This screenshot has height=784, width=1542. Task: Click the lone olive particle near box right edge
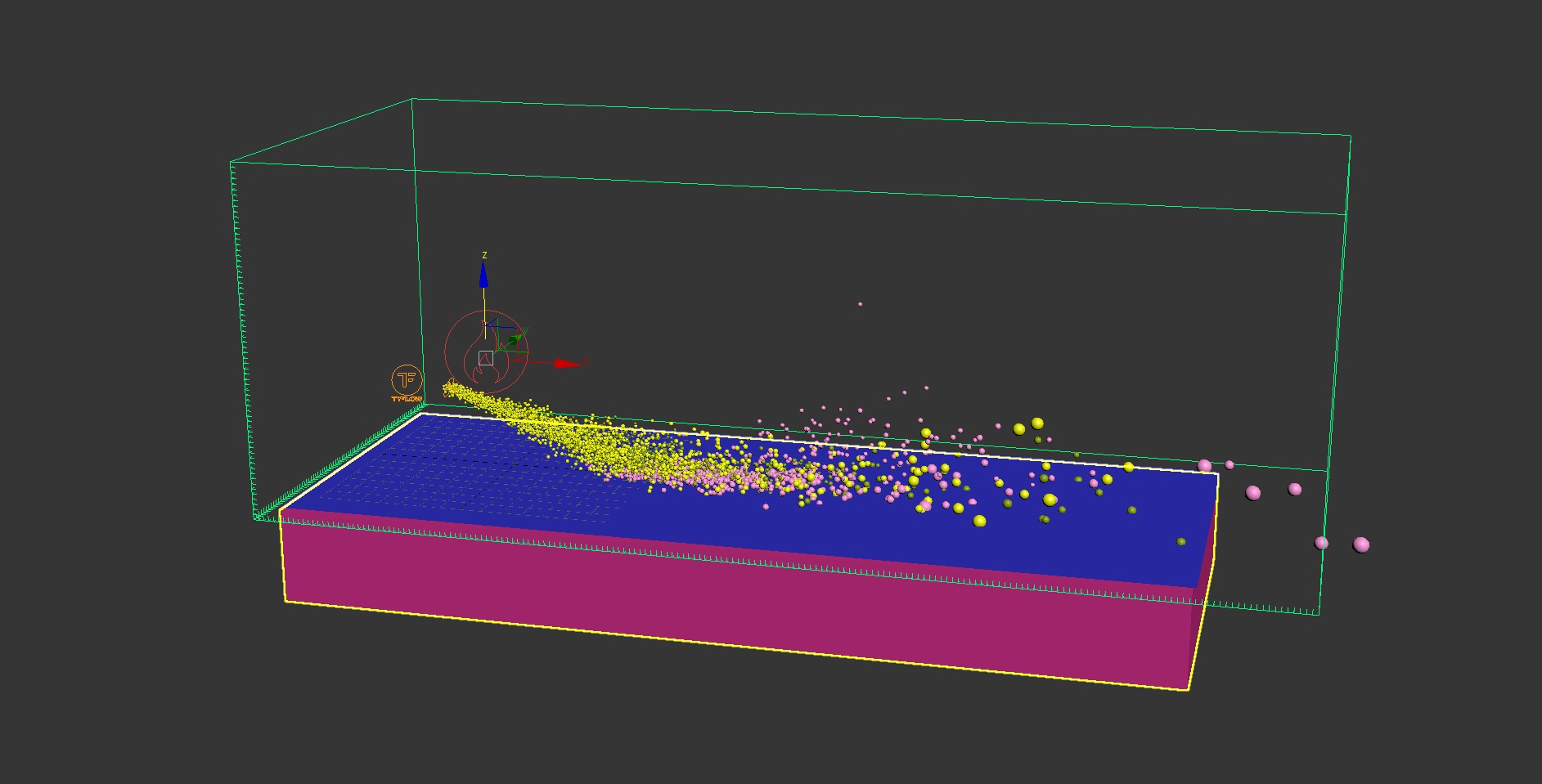coord(1181,541)
